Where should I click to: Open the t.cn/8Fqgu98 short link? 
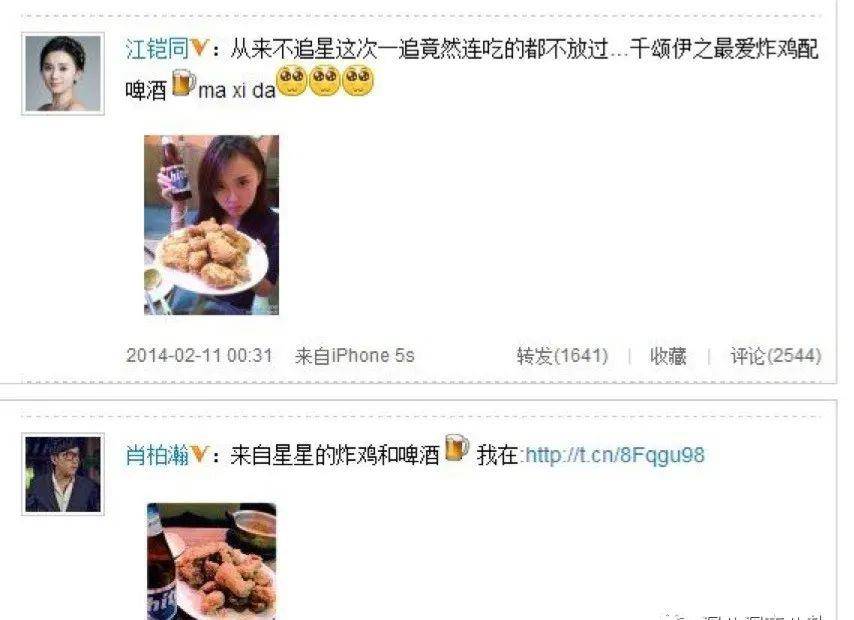[x=615, y=455]
